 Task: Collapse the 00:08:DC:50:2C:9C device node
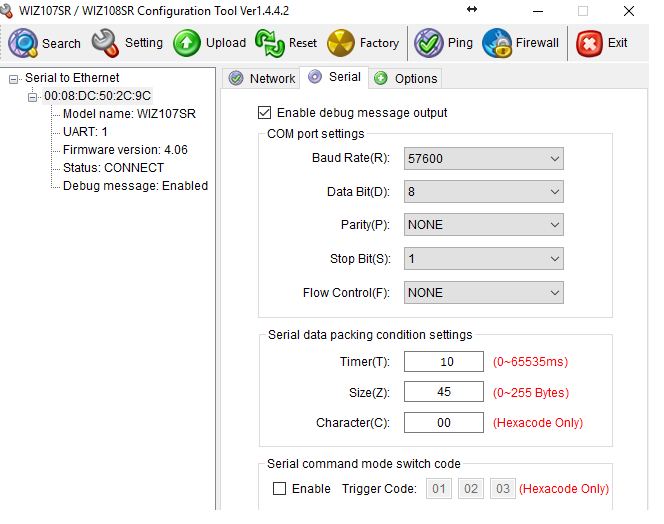tap(32, 97)
